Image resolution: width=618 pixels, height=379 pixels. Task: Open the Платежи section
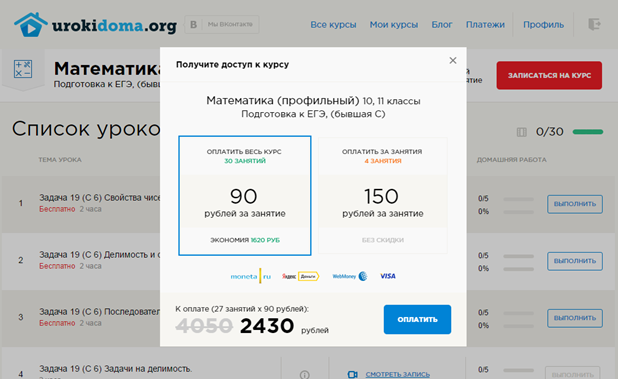[485, 25]
